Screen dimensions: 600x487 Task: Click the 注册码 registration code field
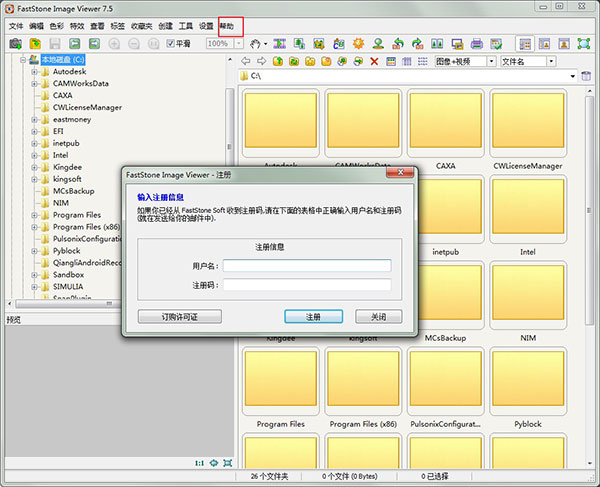click(307, 285)
